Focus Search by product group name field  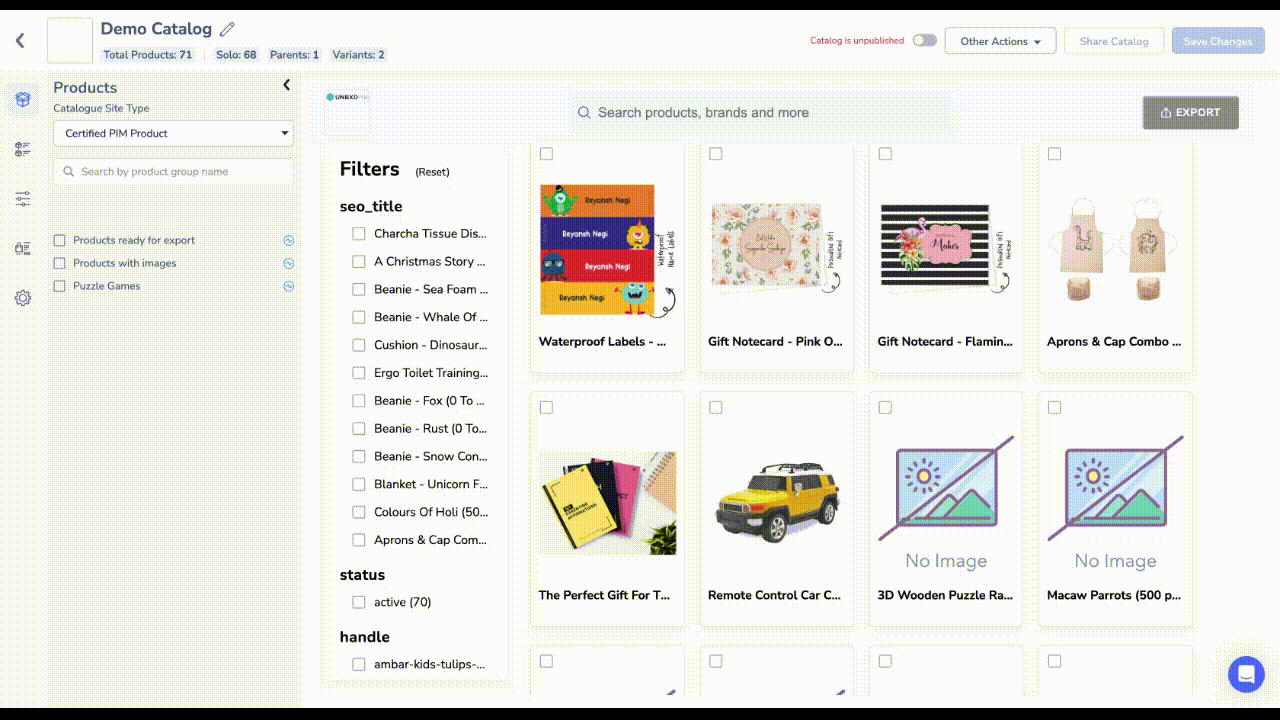tap(173, 172)
